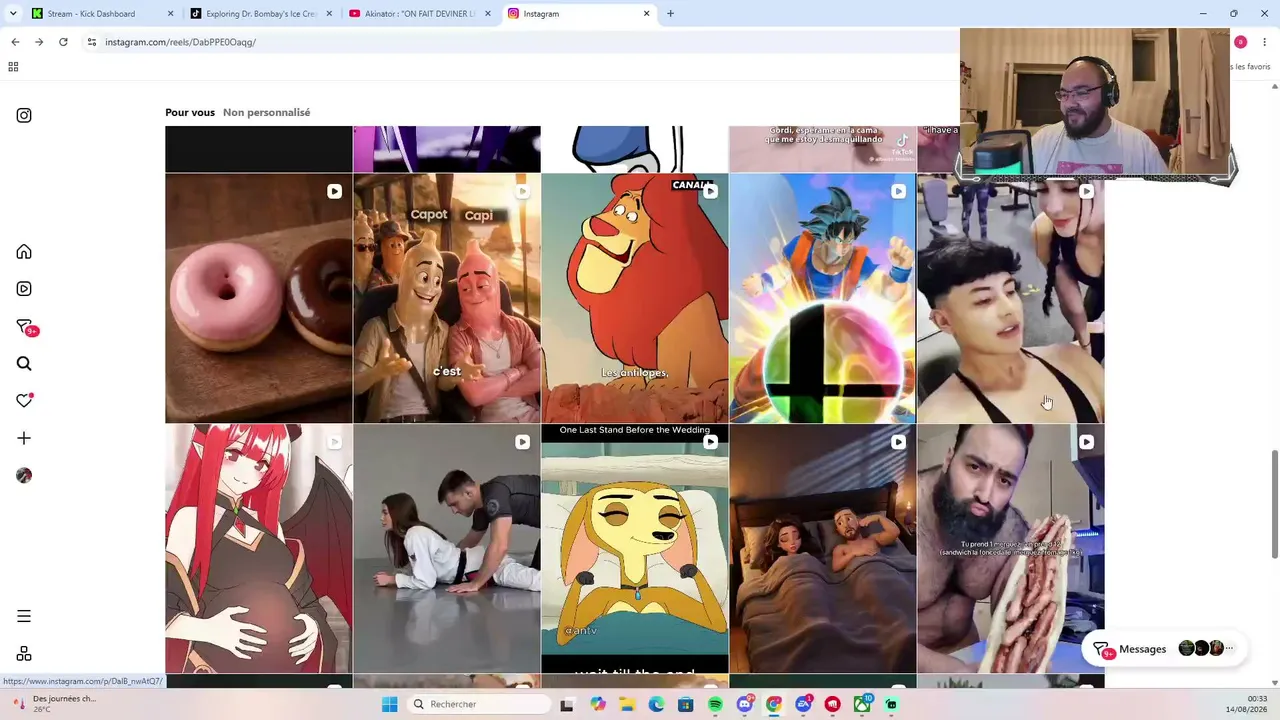Open the gym selfie reel
Screen dimensions: 1280x720
[x=1010, y=298]
